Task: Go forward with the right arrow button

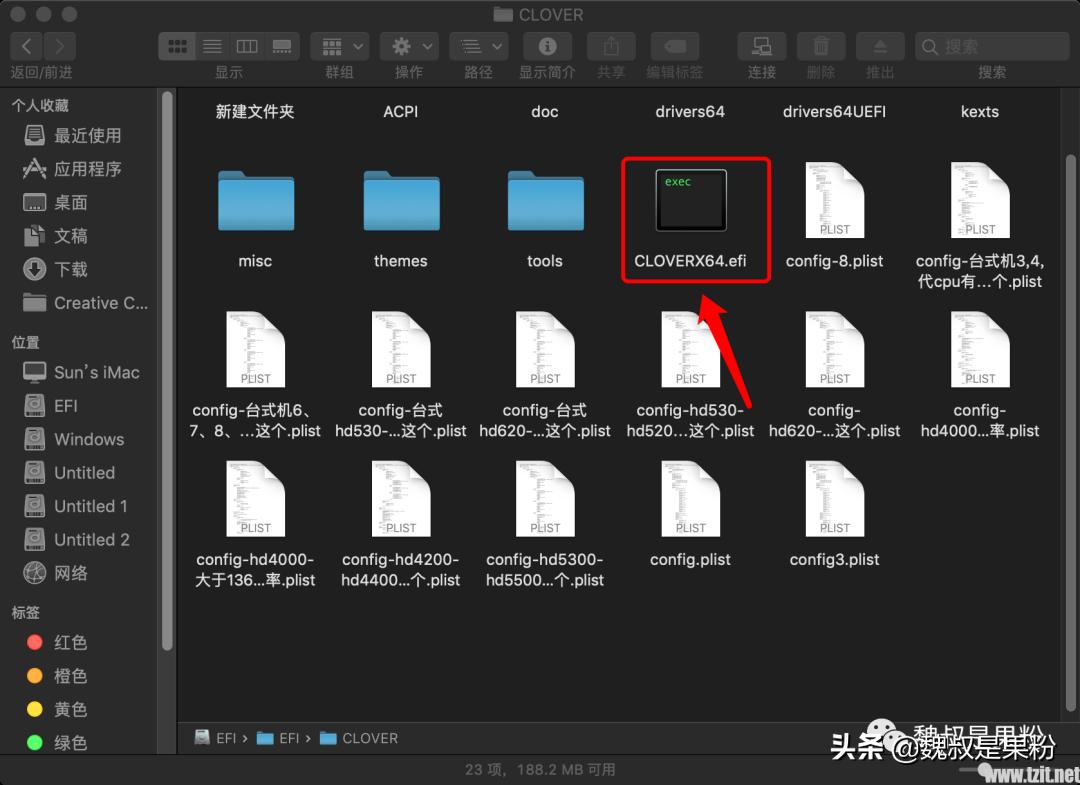Action: pos(59,46)
